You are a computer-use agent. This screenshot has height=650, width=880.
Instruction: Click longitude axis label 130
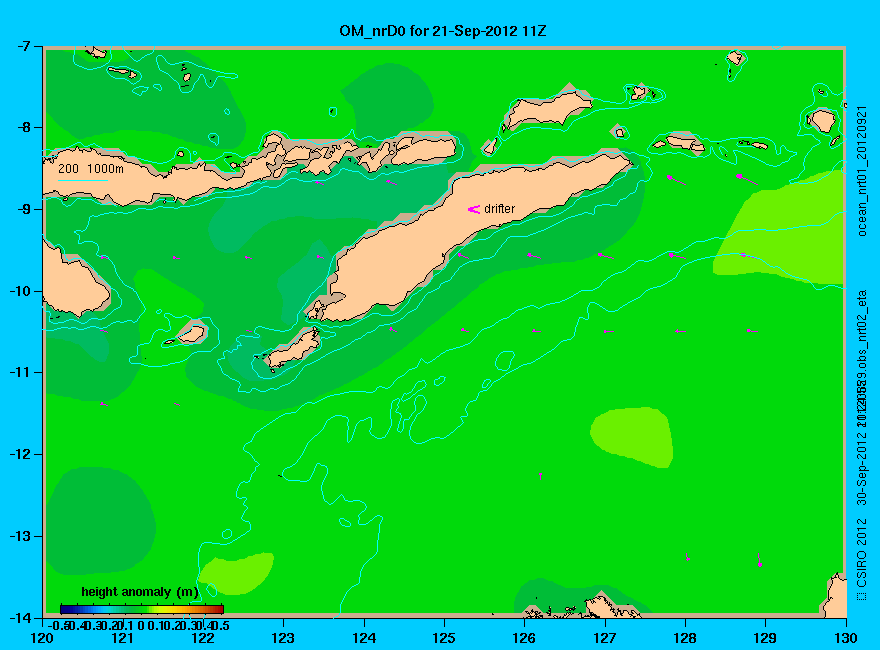pyautogui.click(x=846, y=638)
